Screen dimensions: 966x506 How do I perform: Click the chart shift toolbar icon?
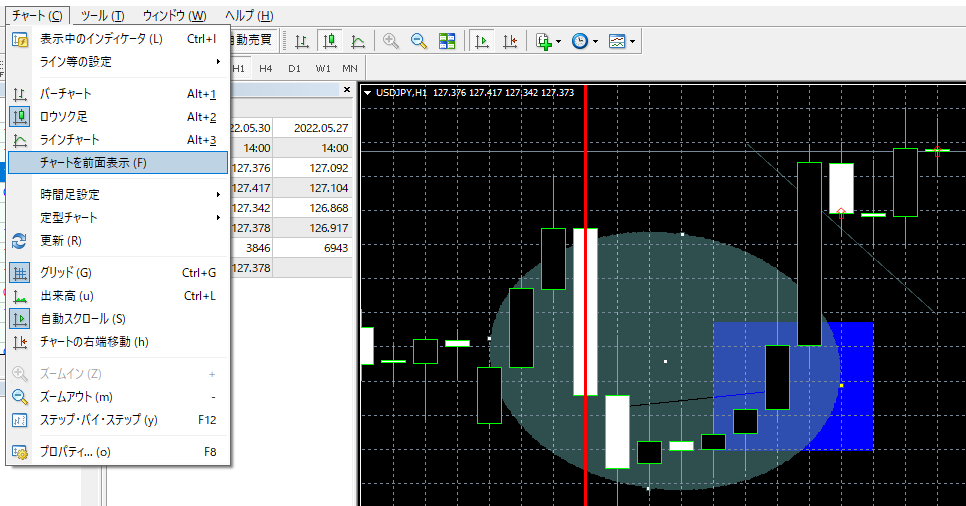[x=510, y=41]
